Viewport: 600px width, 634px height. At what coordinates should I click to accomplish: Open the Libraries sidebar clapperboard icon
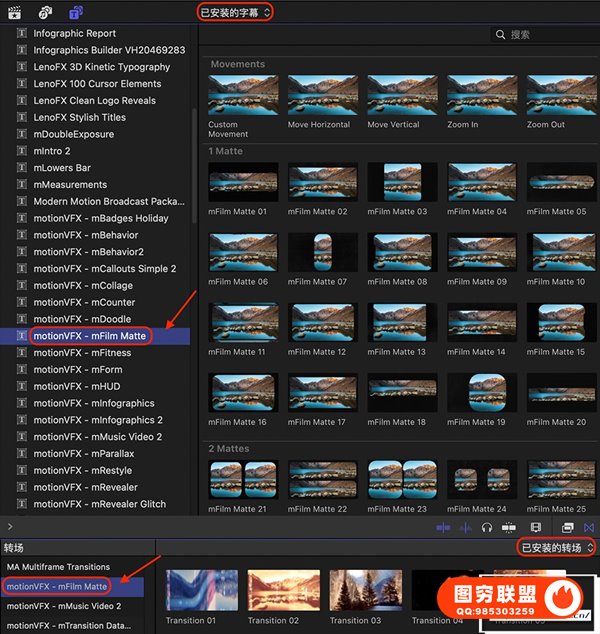coord(15,12)
